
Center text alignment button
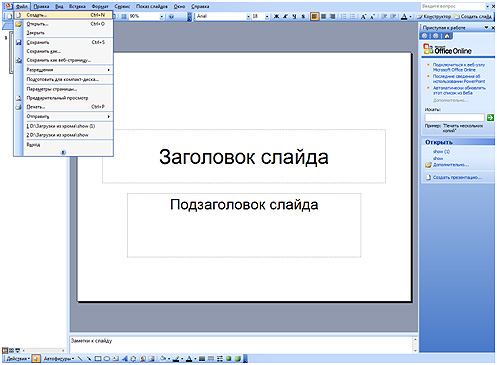coord(323,16)
